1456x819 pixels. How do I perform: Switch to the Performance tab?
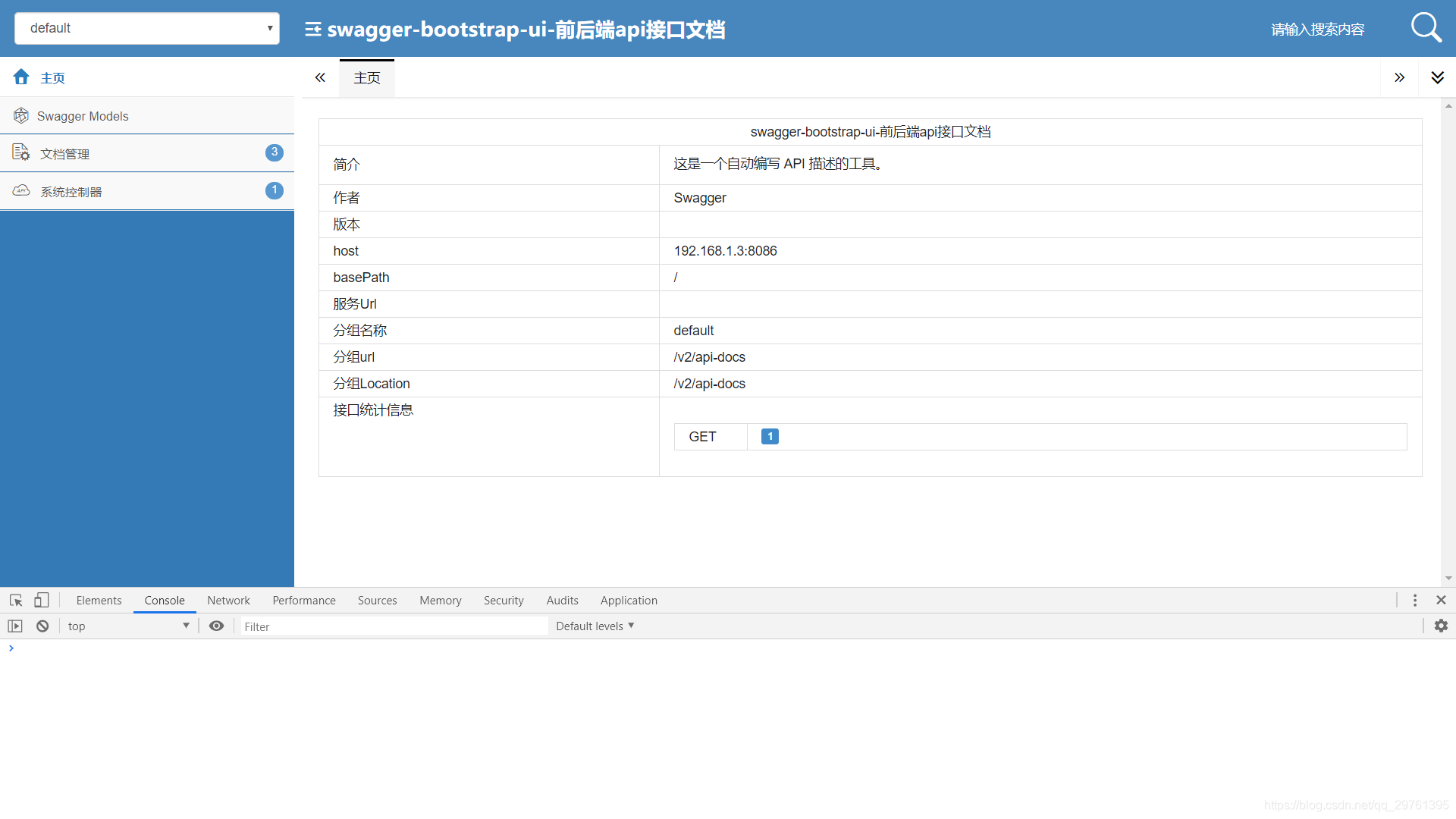[304, 600]
